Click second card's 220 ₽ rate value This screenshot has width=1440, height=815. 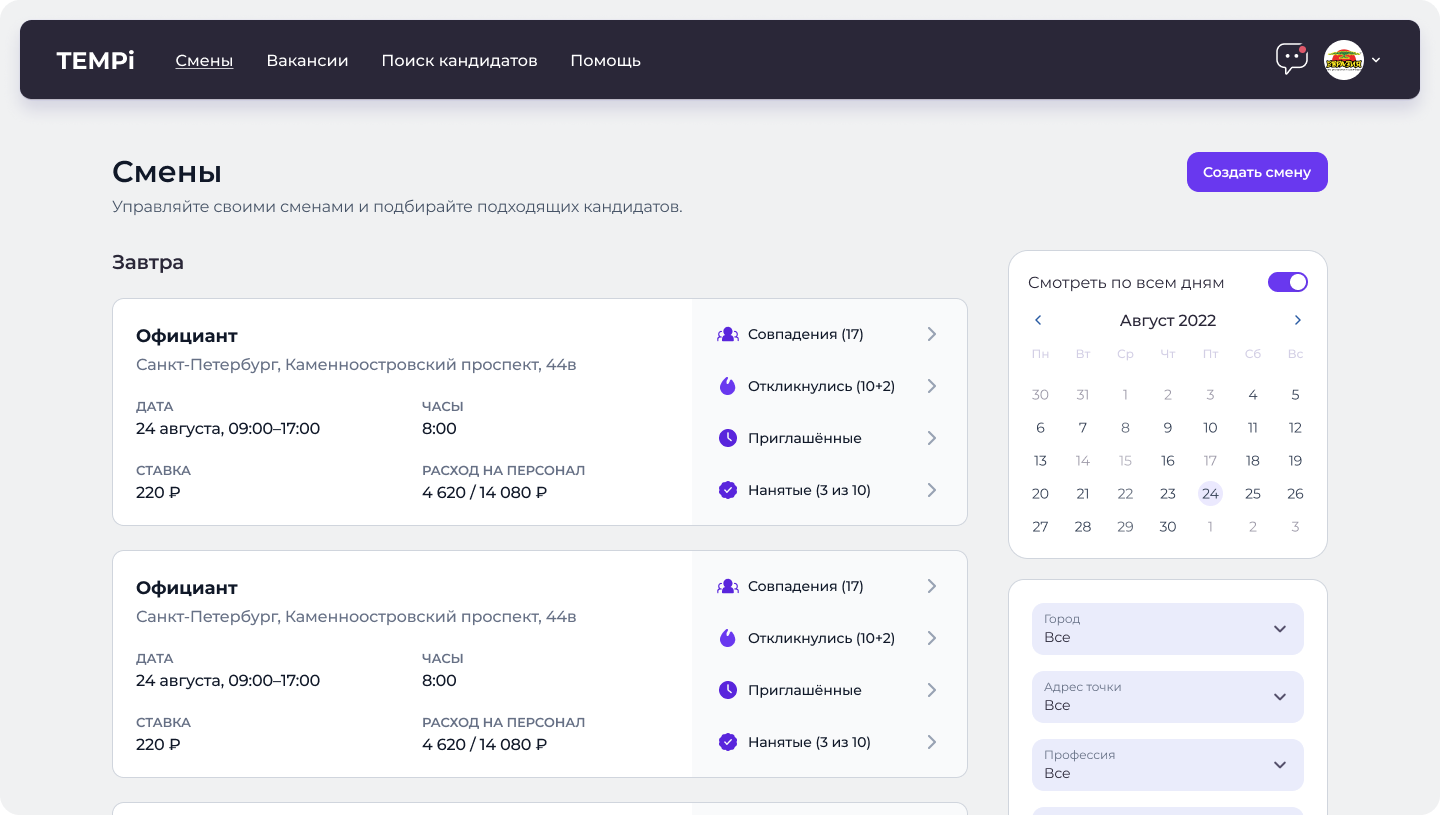(x=158, y=745)
